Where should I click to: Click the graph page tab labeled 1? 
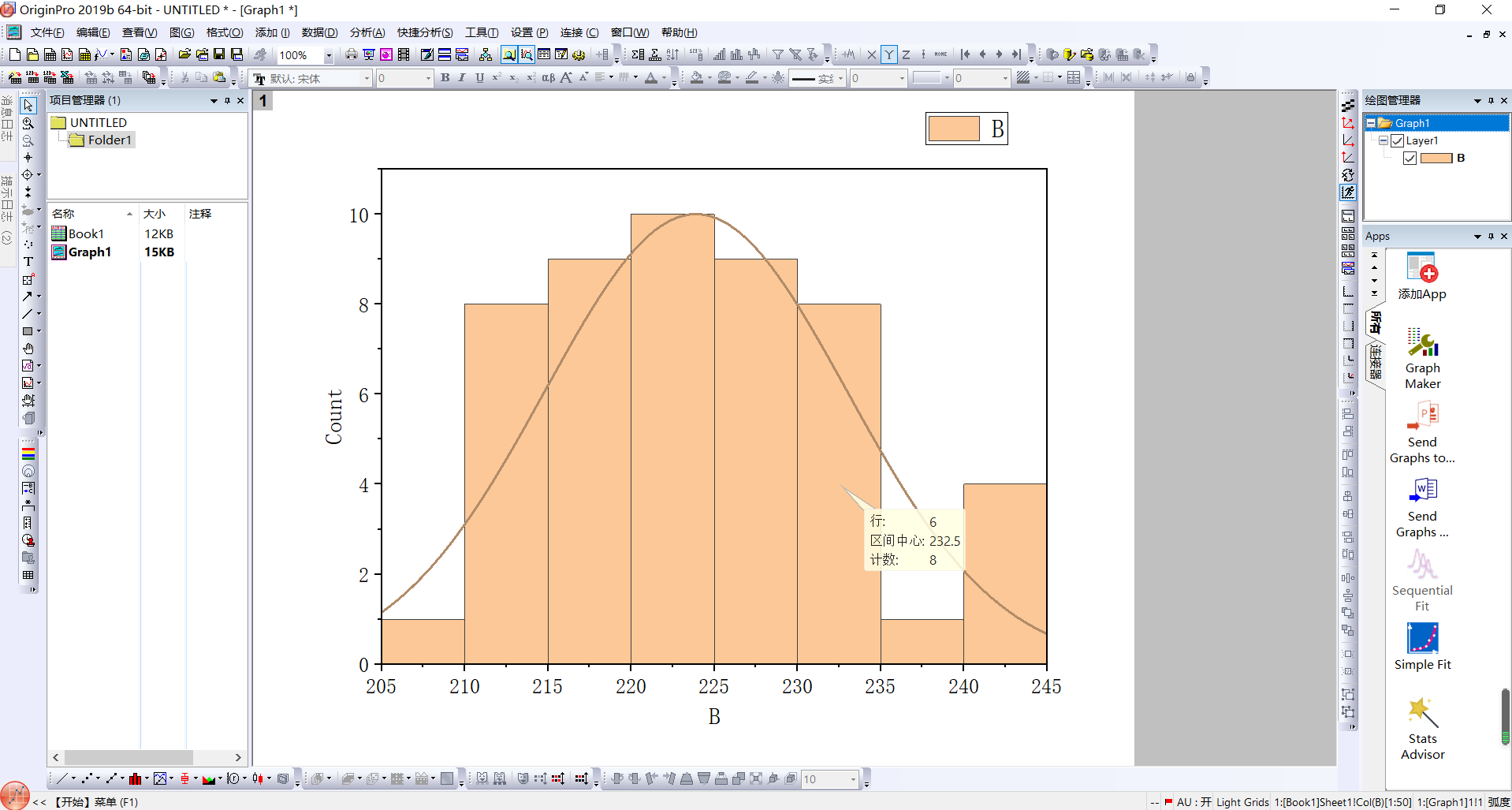pos(263,101)
